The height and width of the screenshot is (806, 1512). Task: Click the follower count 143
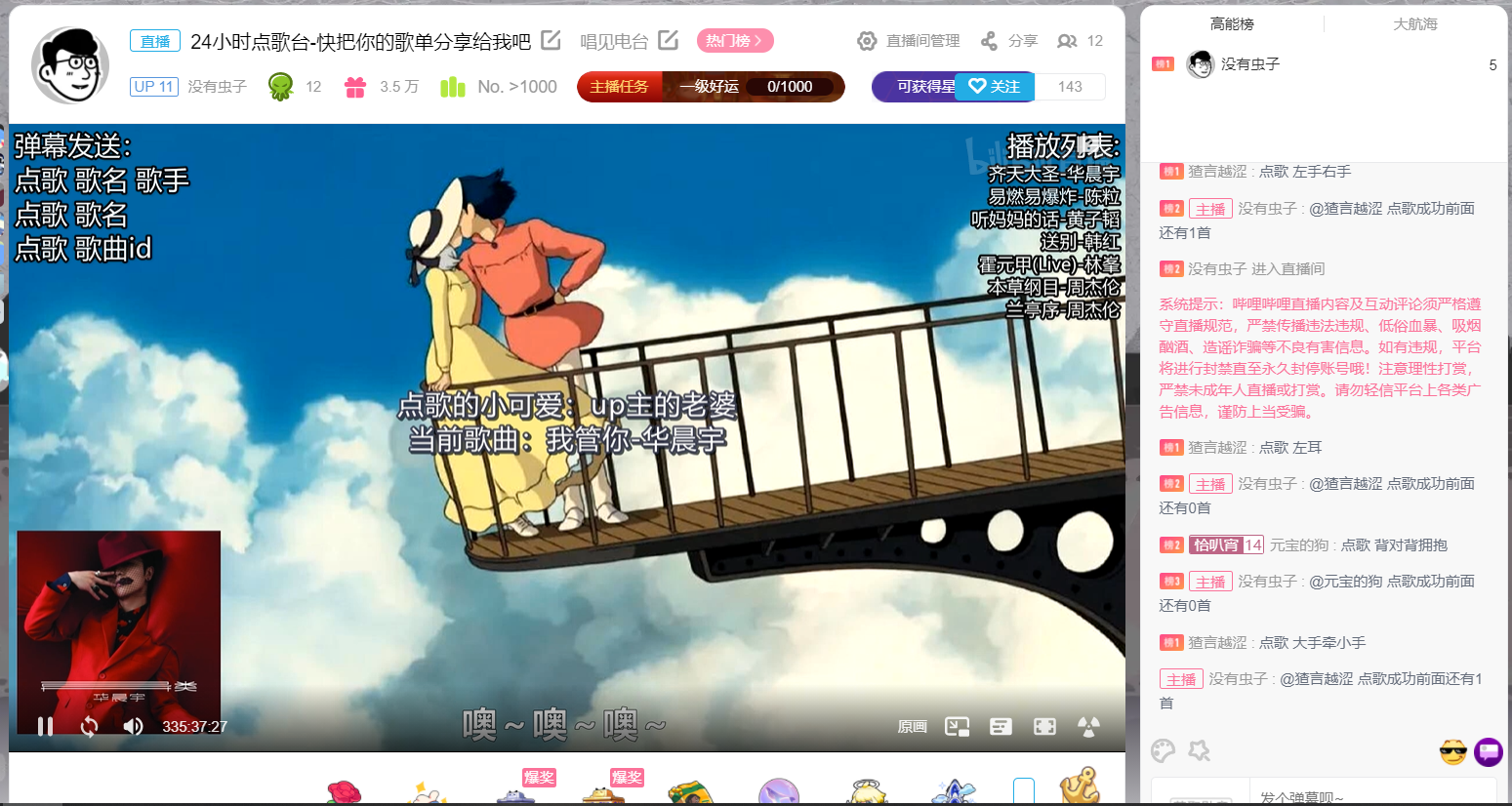[x=1070, y=87]
